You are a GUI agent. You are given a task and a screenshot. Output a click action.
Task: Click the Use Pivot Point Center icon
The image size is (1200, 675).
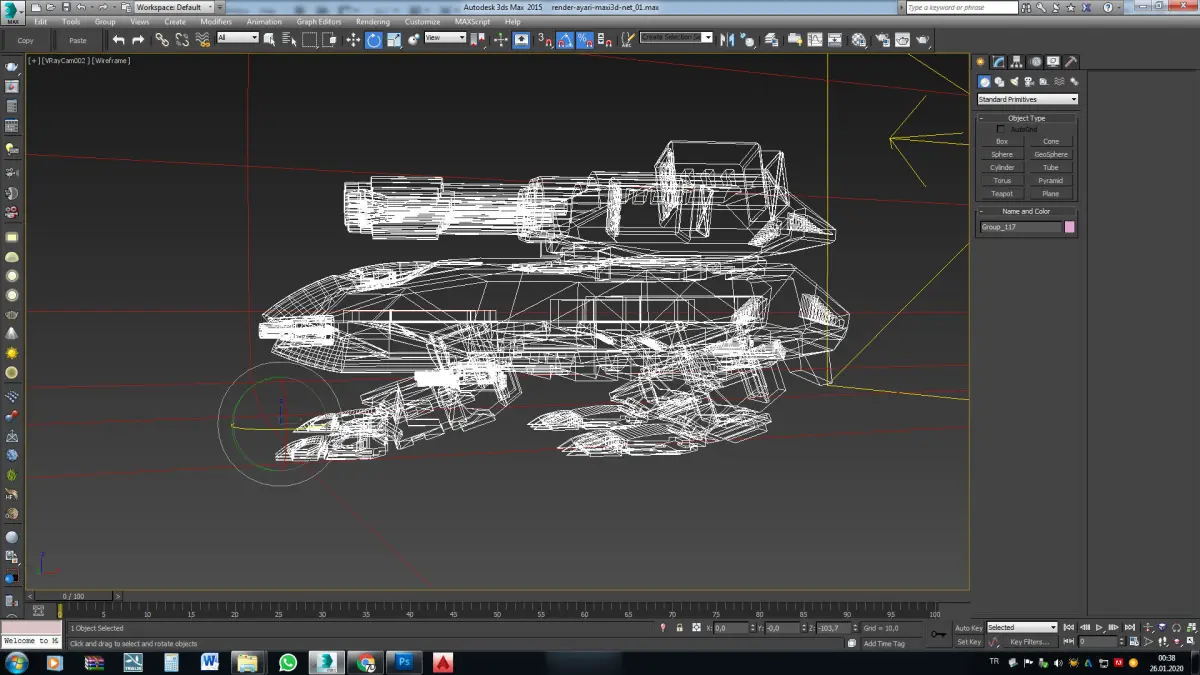point(478,40)
